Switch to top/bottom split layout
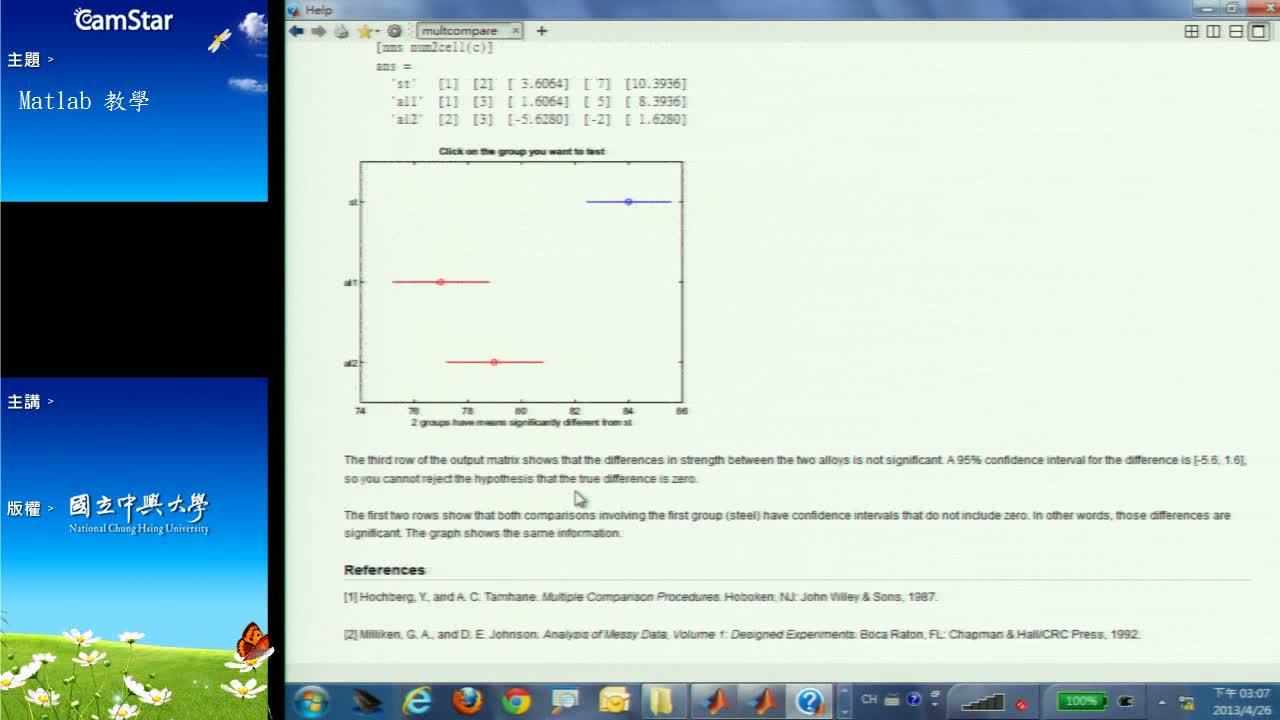 (1236, 31)
